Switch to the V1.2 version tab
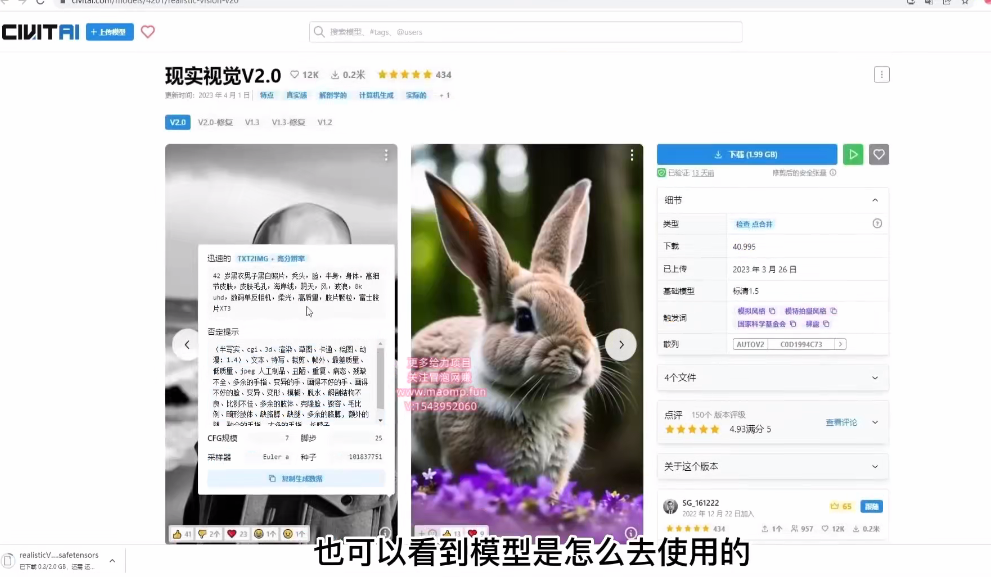Image resolution: width=991 pixels, height=577 pixels. [x=325, y=122]
